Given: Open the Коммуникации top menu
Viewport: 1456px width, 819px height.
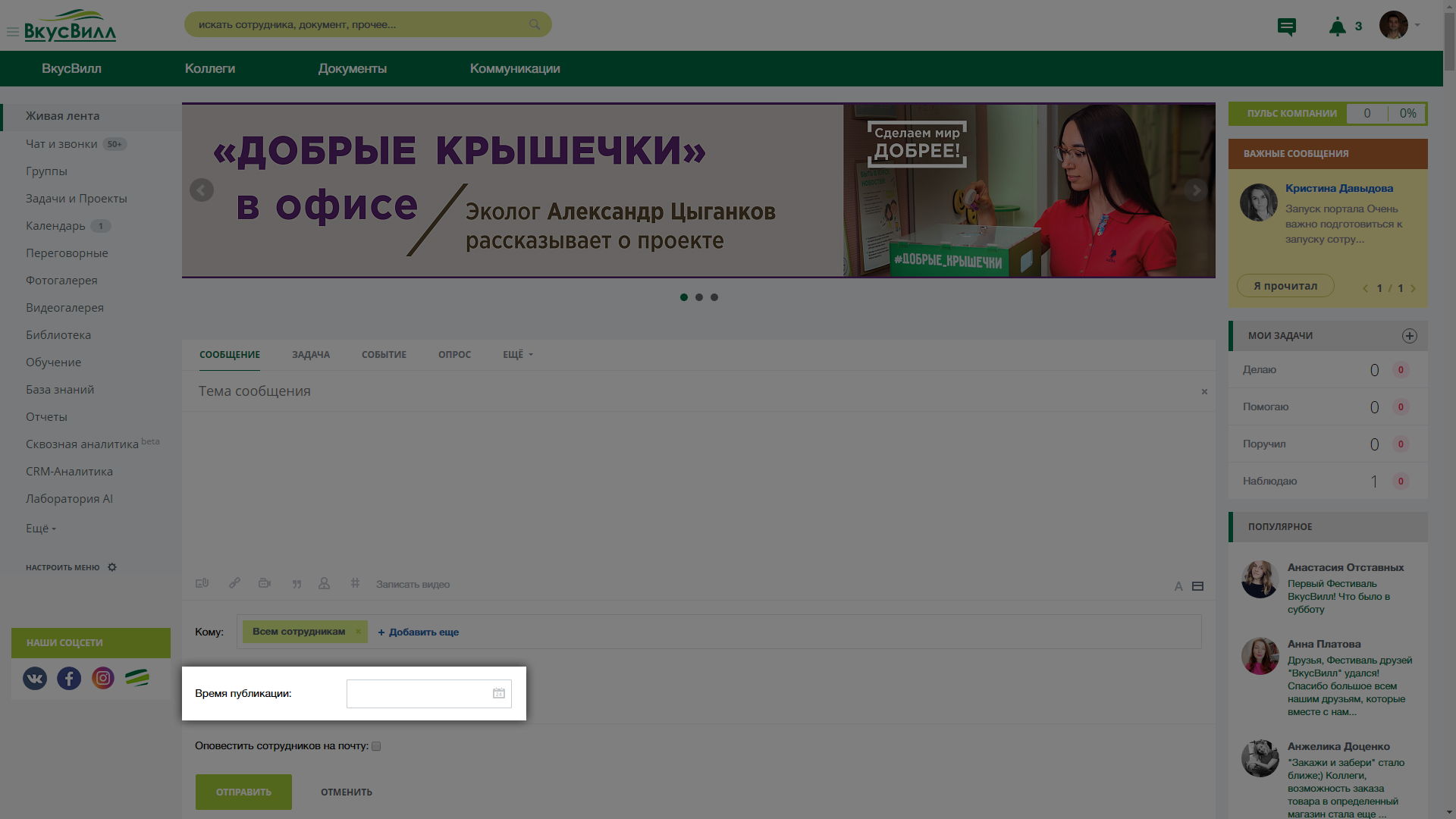Looking at the screenshot, I should (x=515, y=68).
